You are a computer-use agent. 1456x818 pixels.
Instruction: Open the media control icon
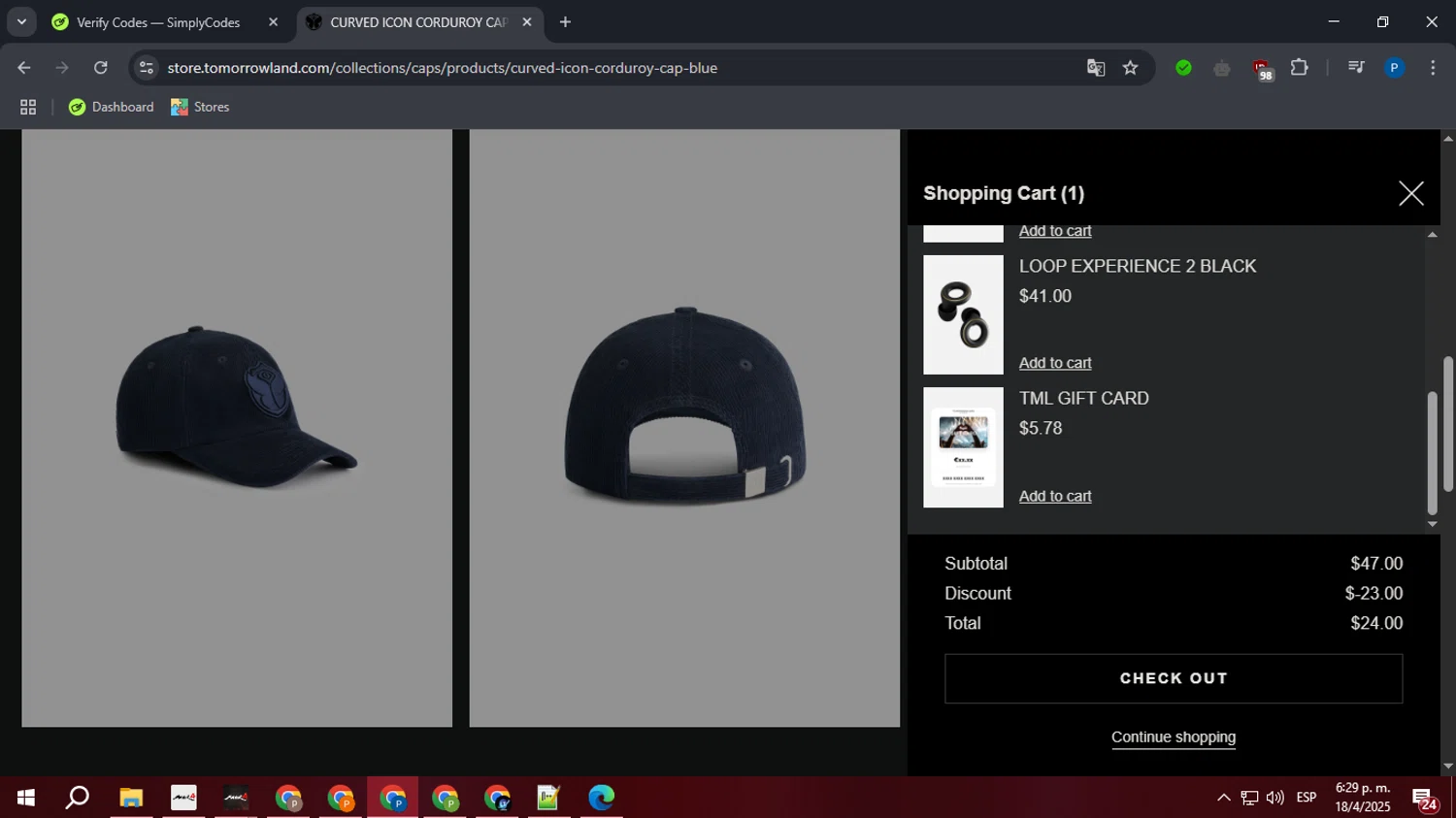tap(1356, 68)
